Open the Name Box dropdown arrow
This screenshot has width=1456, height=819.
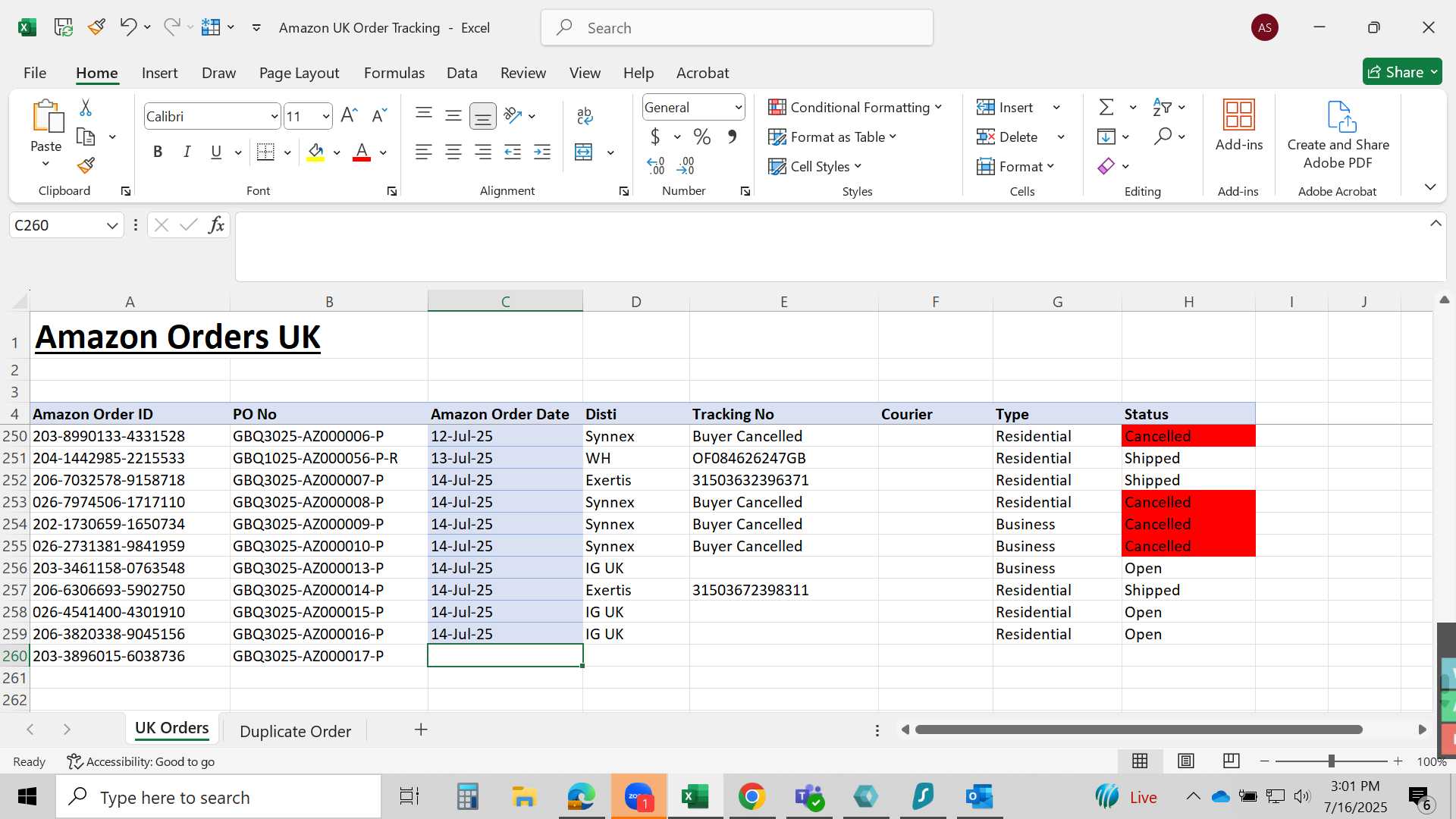(112, 226)
